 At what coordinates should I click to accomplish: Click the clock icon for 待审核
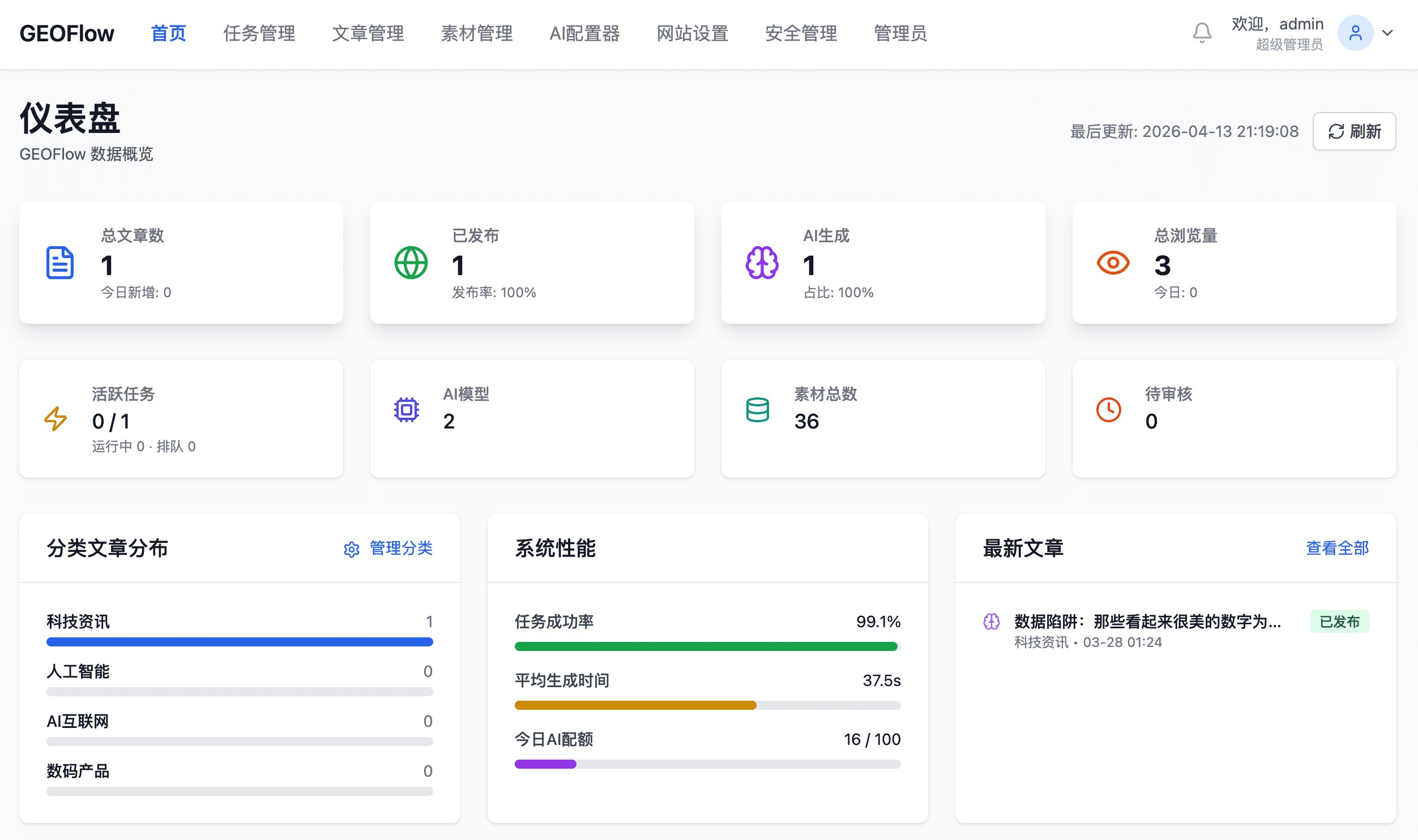point(1108,410)
